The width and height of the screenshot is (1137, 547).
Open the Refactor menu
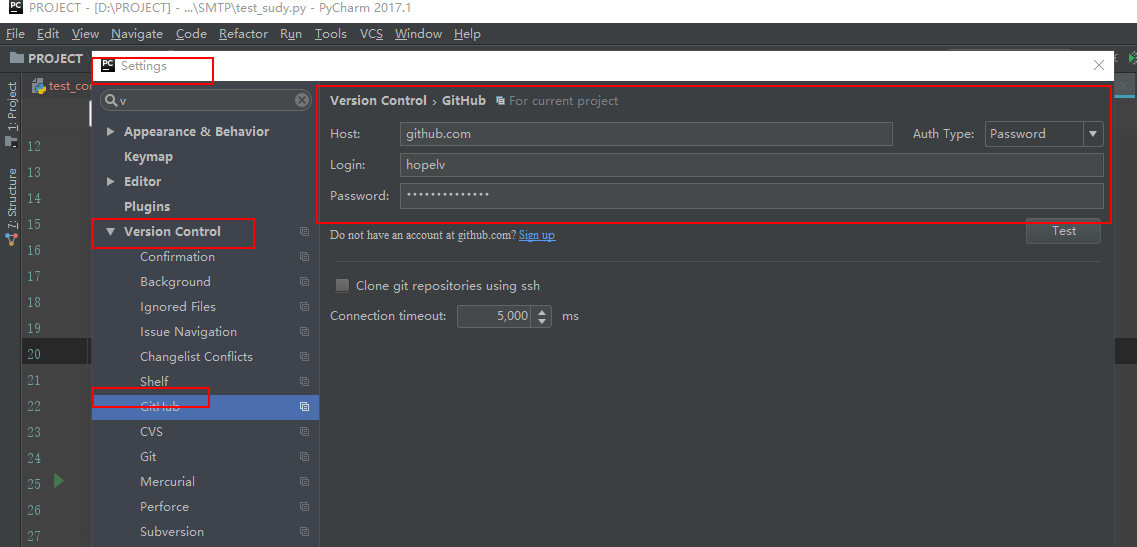(244, 33)
